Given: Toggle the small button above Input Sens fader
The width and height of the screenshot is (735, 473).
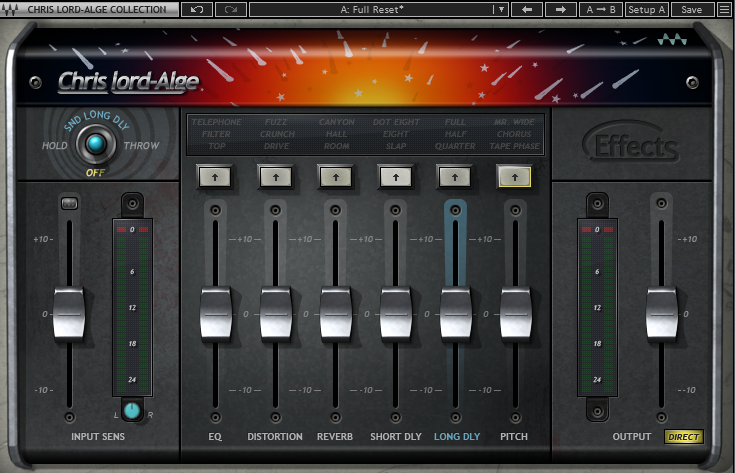Looking at the screenshot, I should [x=69, y=204].
